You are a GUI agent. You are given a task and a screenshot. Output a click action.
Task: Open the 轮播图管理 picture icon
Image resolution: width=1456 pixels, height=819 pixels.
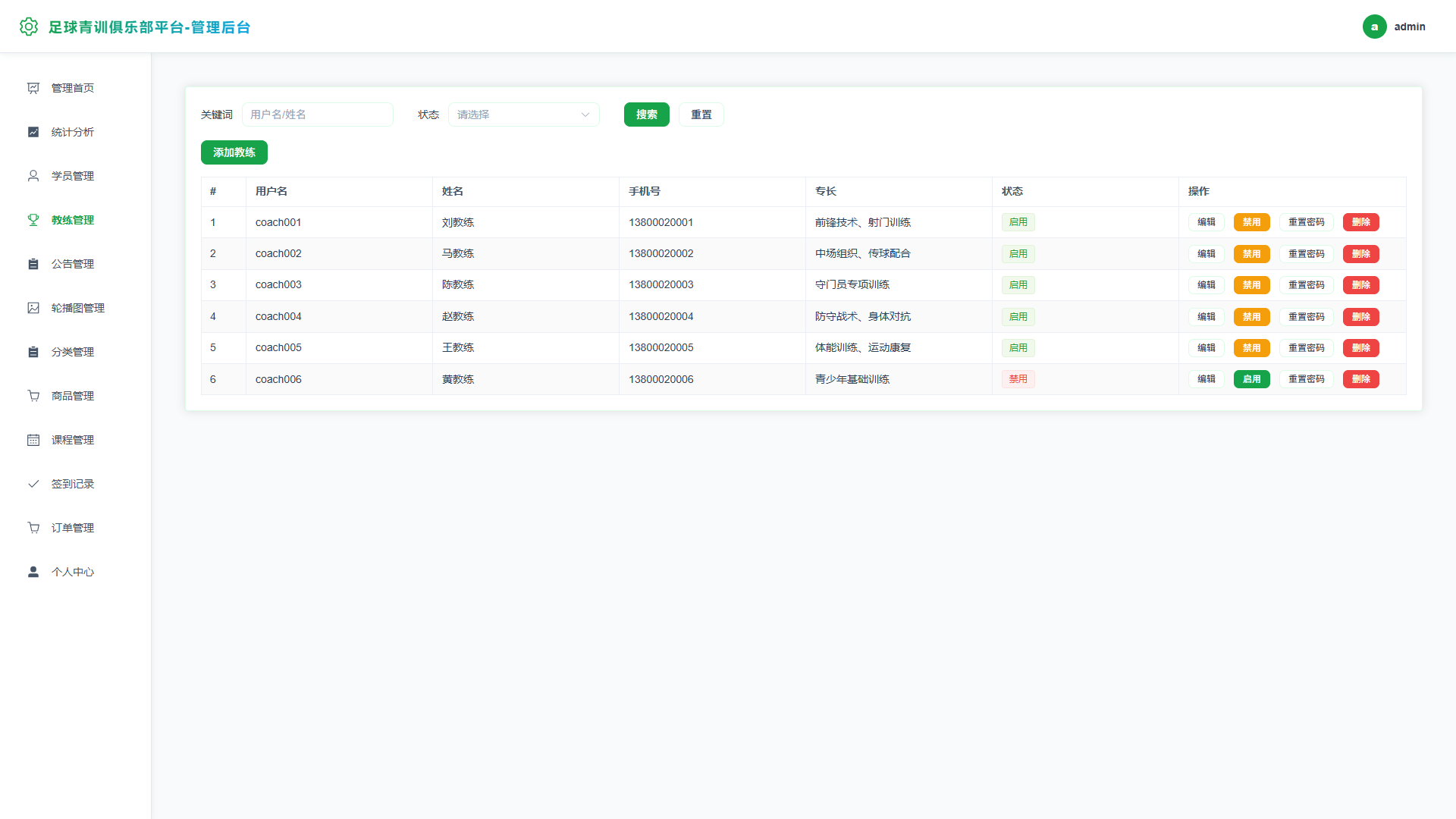coord(33,308)
